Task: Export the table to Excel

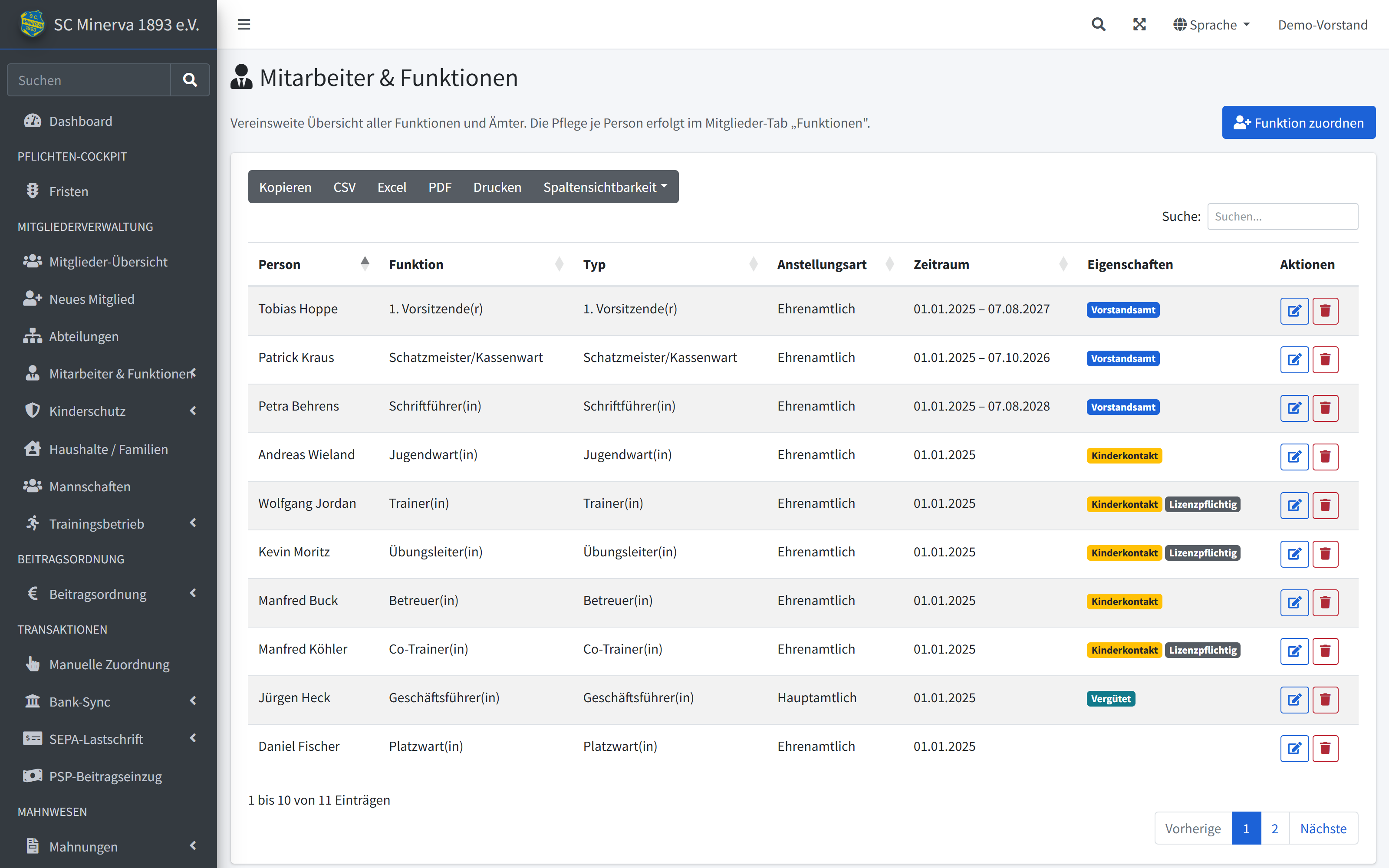Action: coord(392,187)
